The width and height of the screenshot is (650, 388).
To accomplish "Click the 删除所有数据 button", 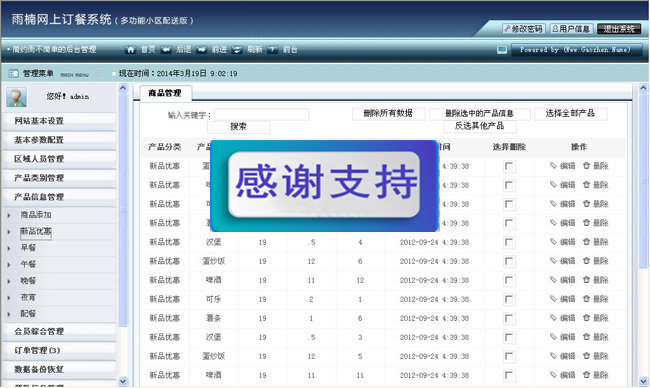I will (388, 114).
